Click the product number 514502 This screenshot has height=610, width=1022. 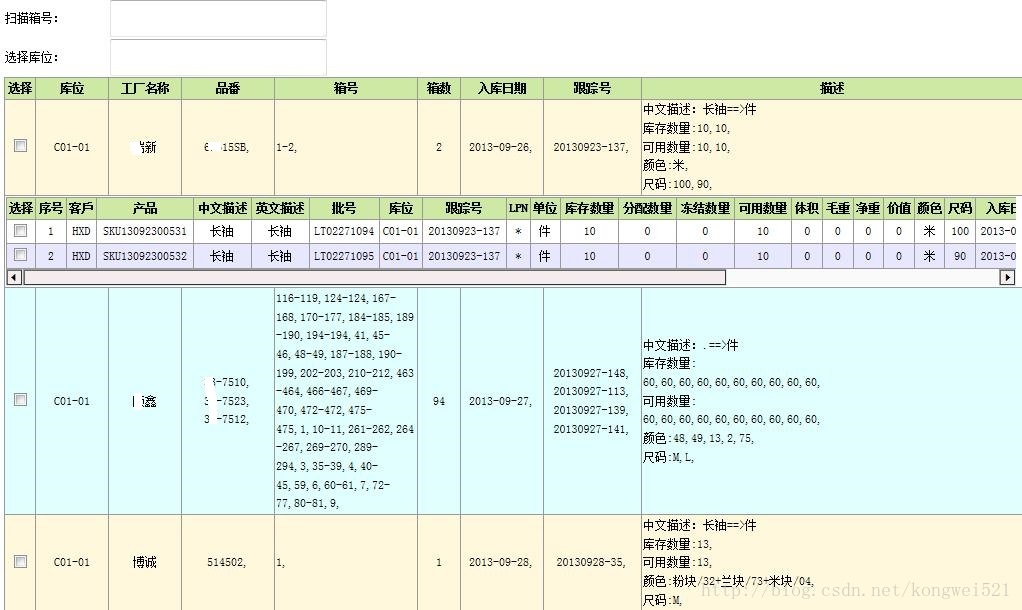[x=226, y=562]
